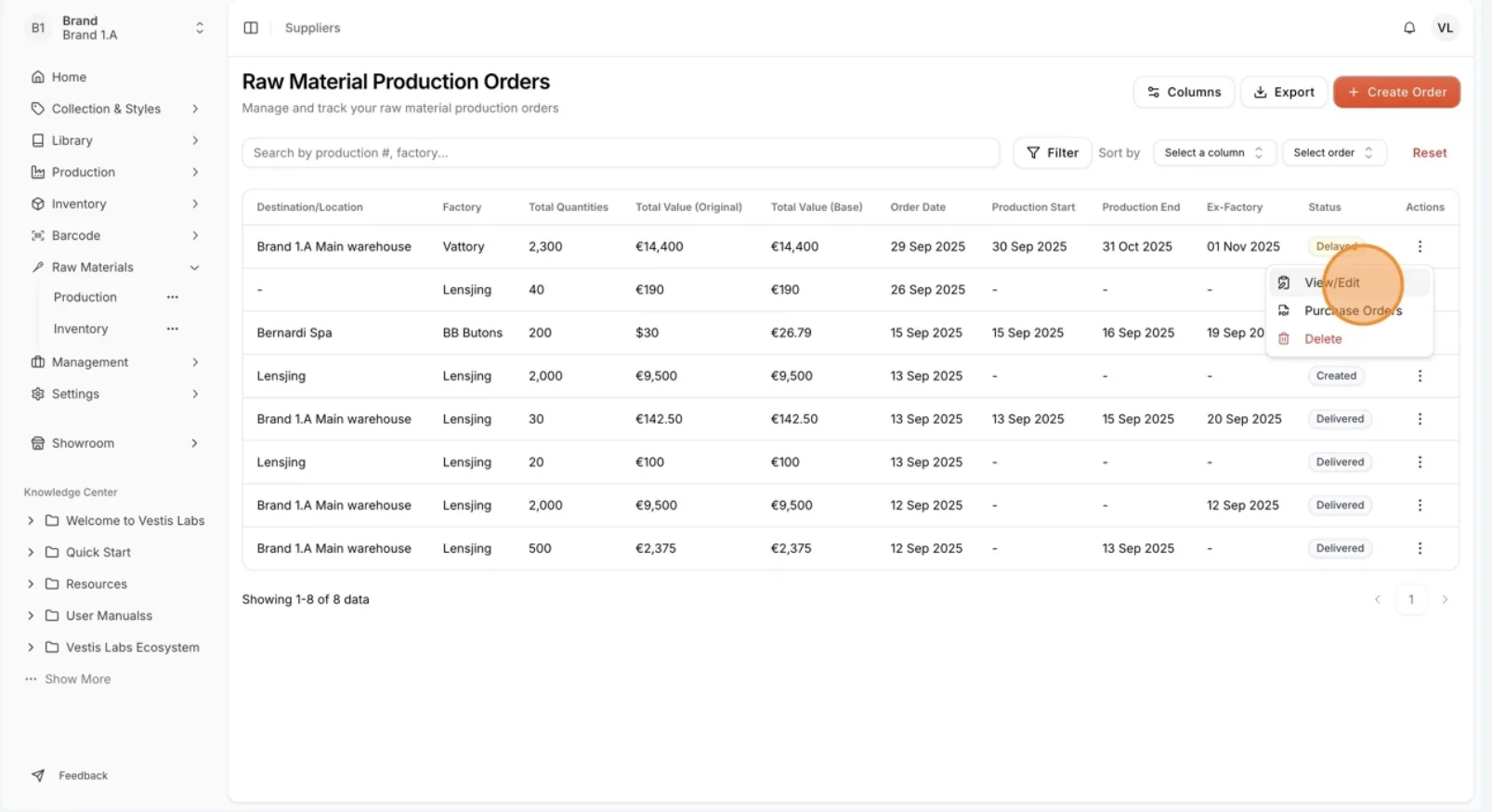Click the Collection & Styles tag icon
Image resolution: width=1492 pixels, height=812 pixels.
pyautogui.click(x=38, y=109)
